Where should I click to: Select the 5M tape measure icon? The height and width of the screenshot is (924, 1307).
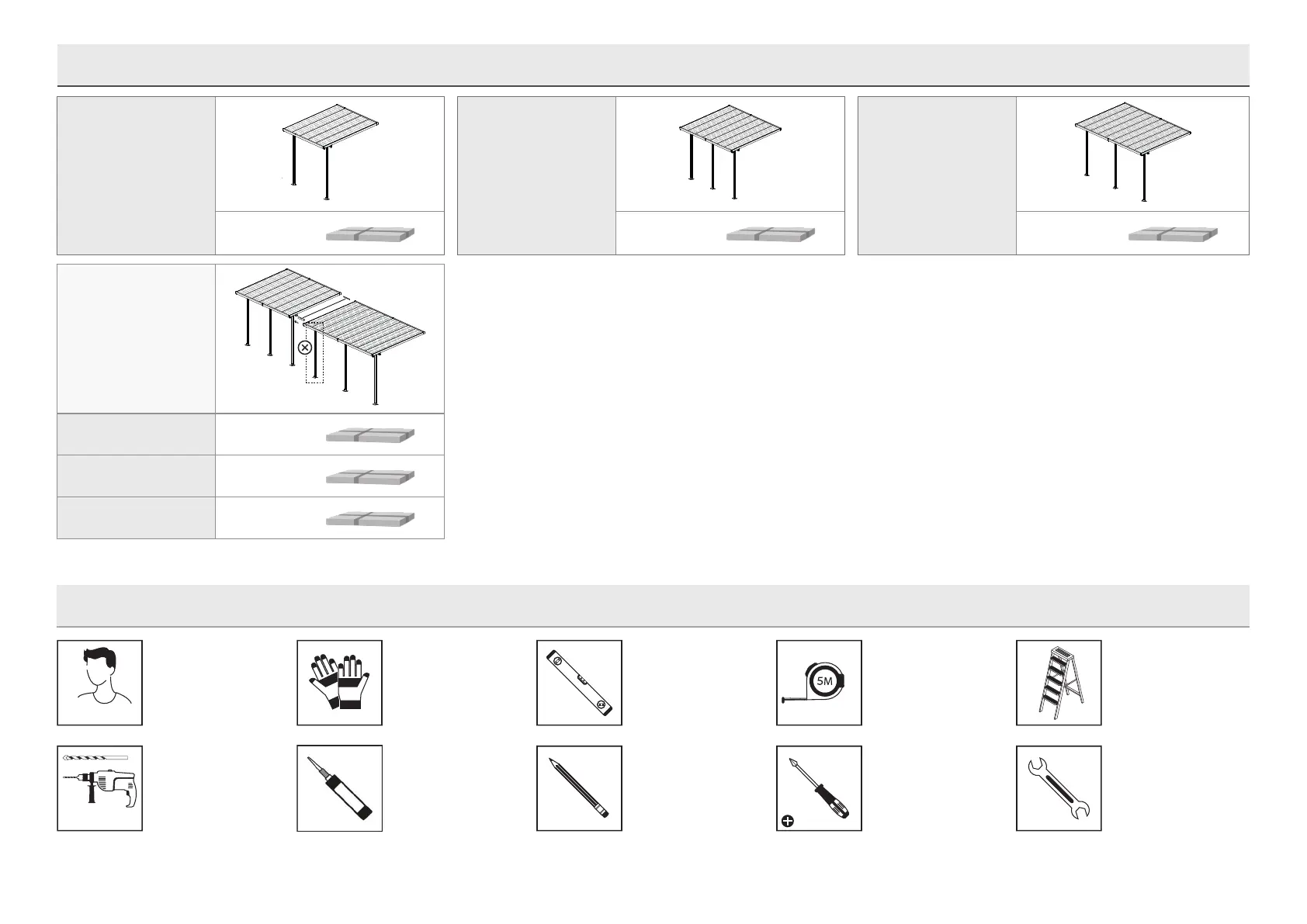(819, 683)
